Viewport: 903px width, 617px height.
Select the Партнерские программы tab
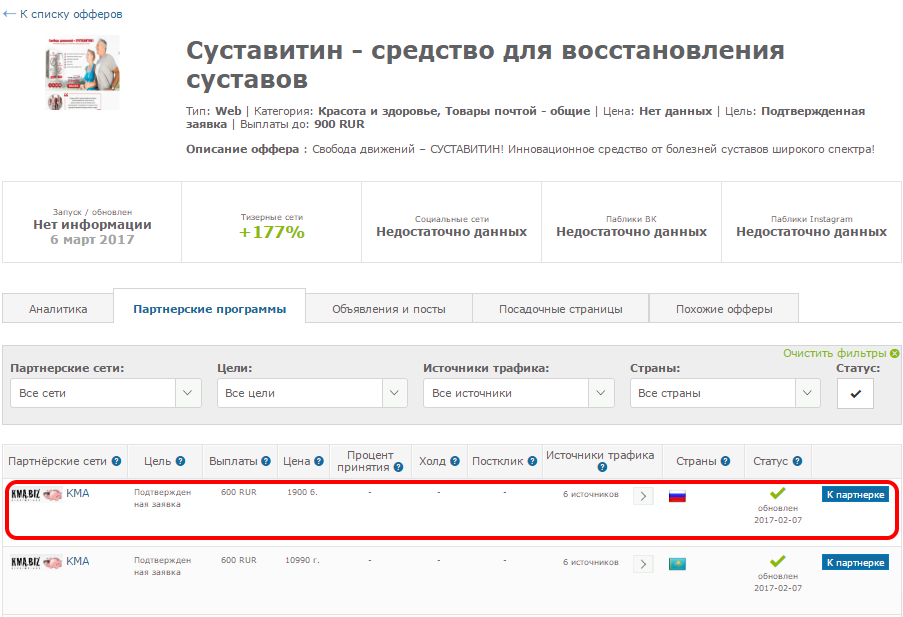click(209, 306)
